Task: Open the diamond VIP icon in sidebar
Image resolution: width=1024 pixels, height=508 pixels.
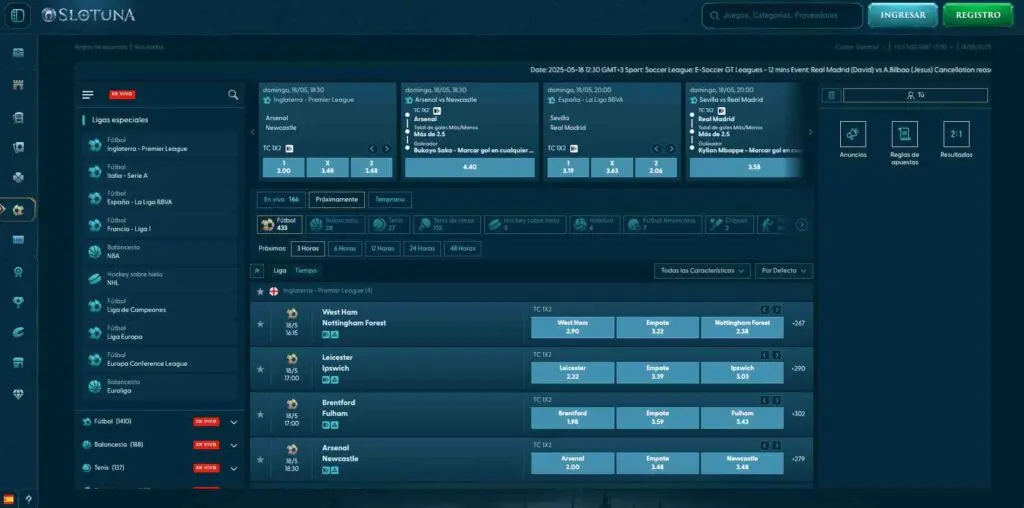Action: click(x=18, y=394)
